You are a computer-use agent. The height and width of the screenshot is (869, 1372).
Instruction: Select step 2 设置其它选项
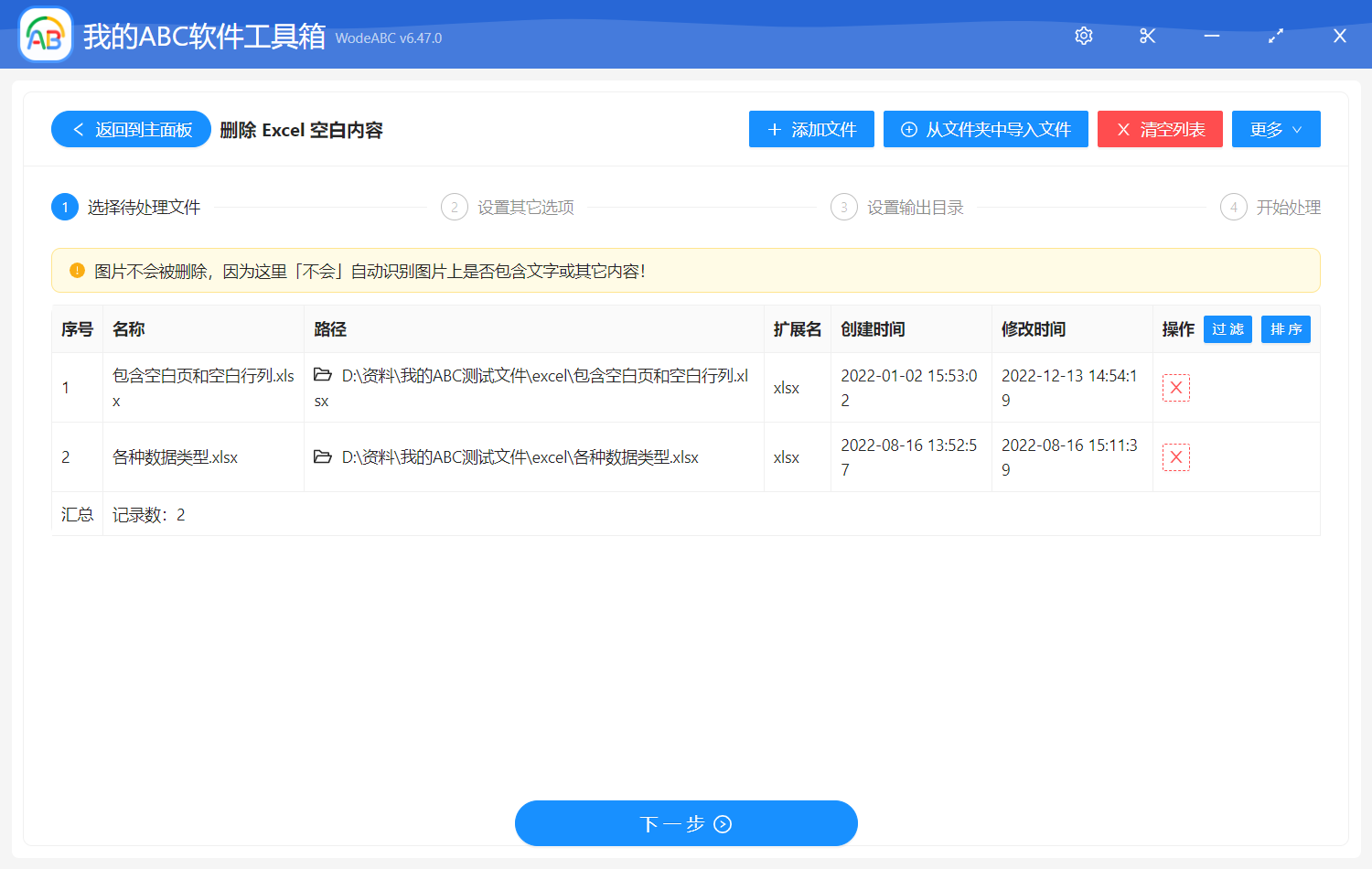tap(456, 207)
